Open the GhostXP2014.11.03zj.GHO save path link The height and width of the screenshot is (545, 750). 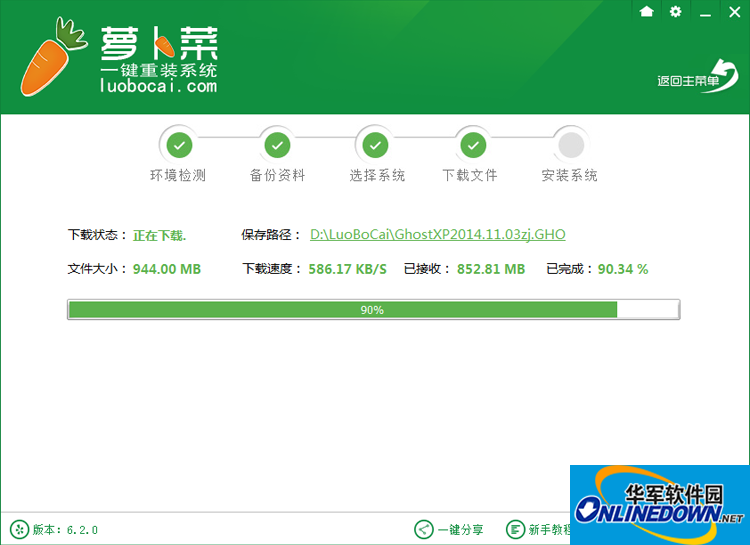pyautogui.click(x=438, y=234)
